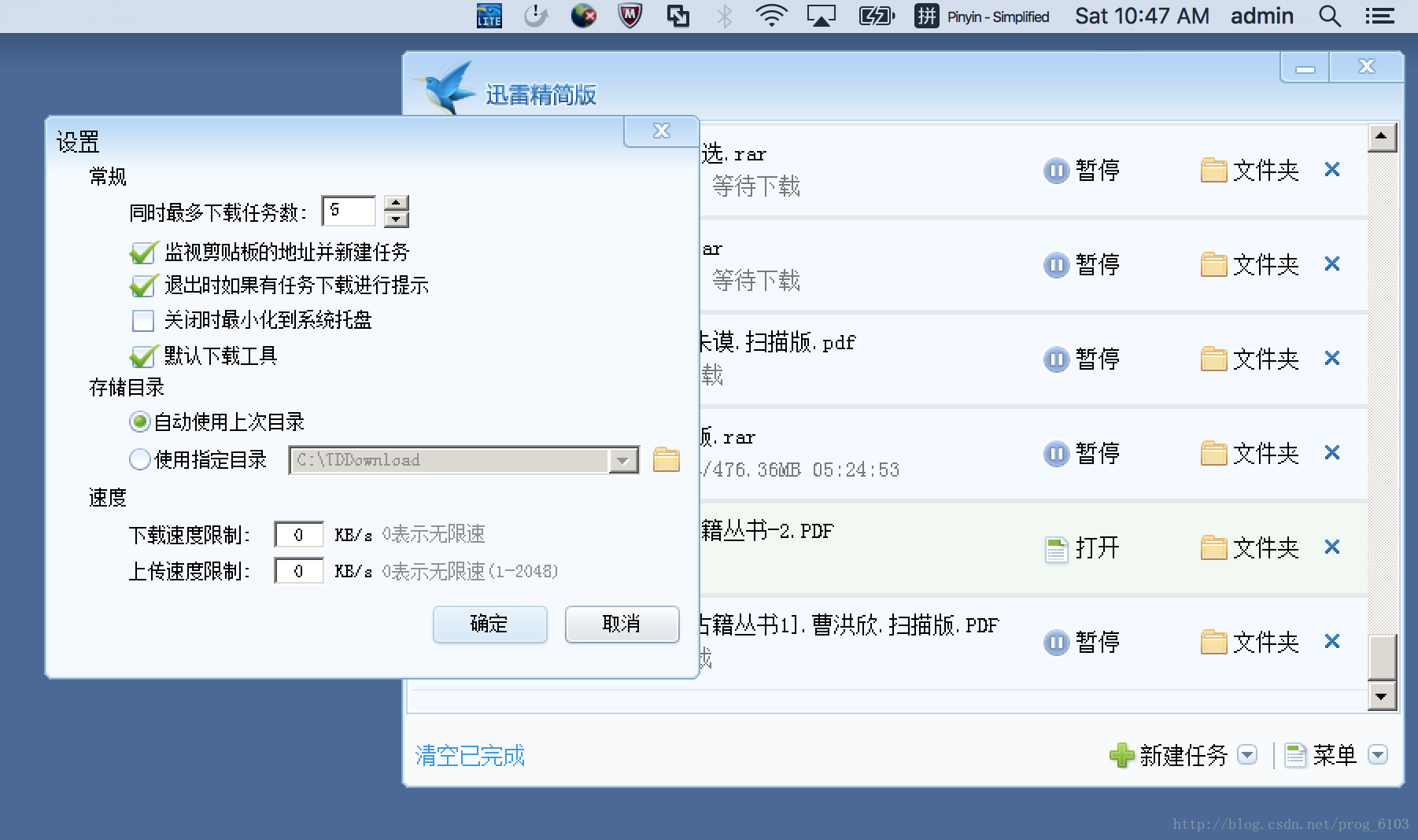Open the 菜单 dropdown arrow
1418x840 pixels.
(x=1378, y=755)
